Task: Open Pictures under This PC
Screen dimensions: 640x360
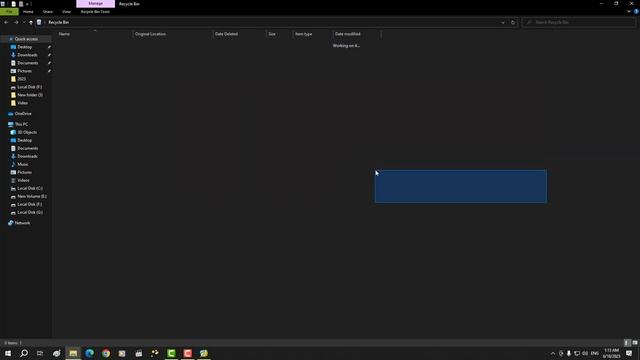Action: point(24,173)
